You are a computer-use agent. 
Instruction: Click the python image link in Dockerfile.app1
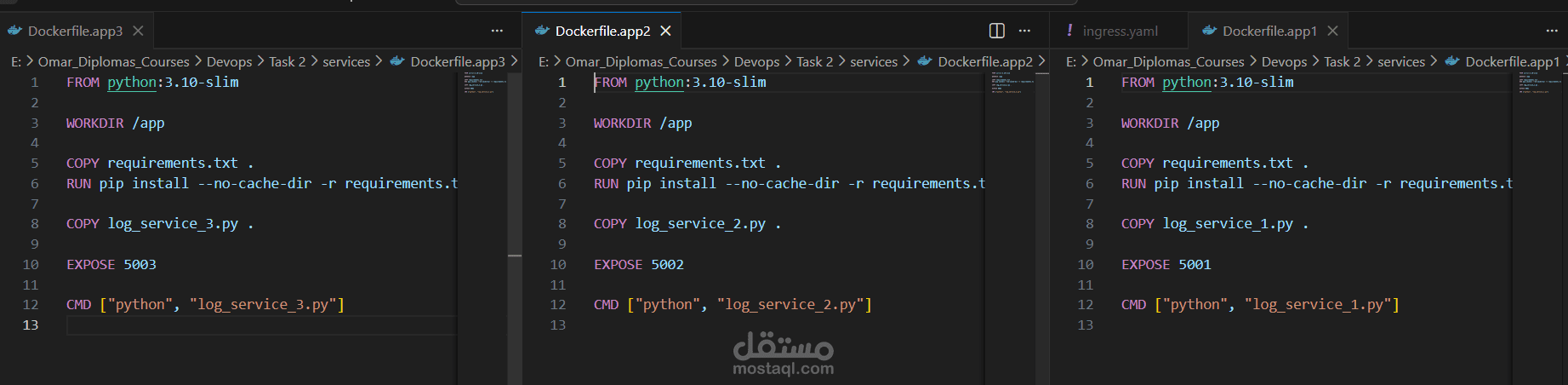point(1187,82)
